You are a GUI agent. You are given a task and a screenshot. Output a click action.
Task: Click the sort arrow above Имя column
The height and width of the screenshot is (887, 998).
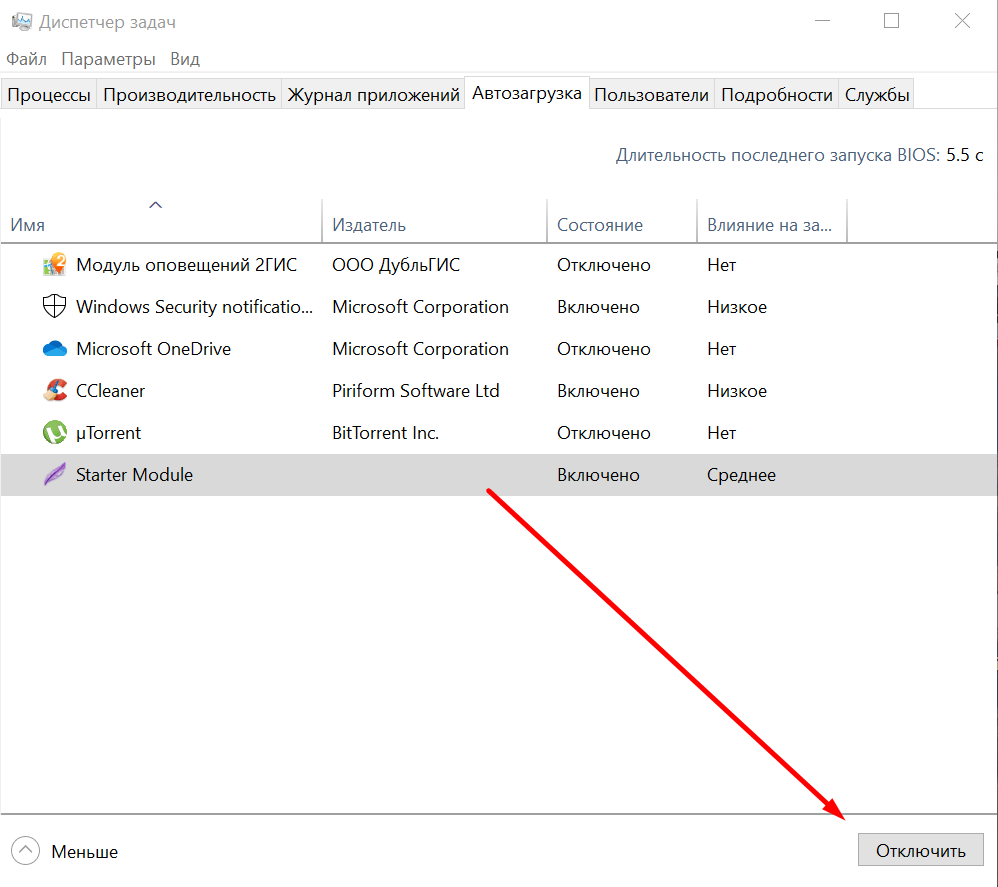click(155, 205)
